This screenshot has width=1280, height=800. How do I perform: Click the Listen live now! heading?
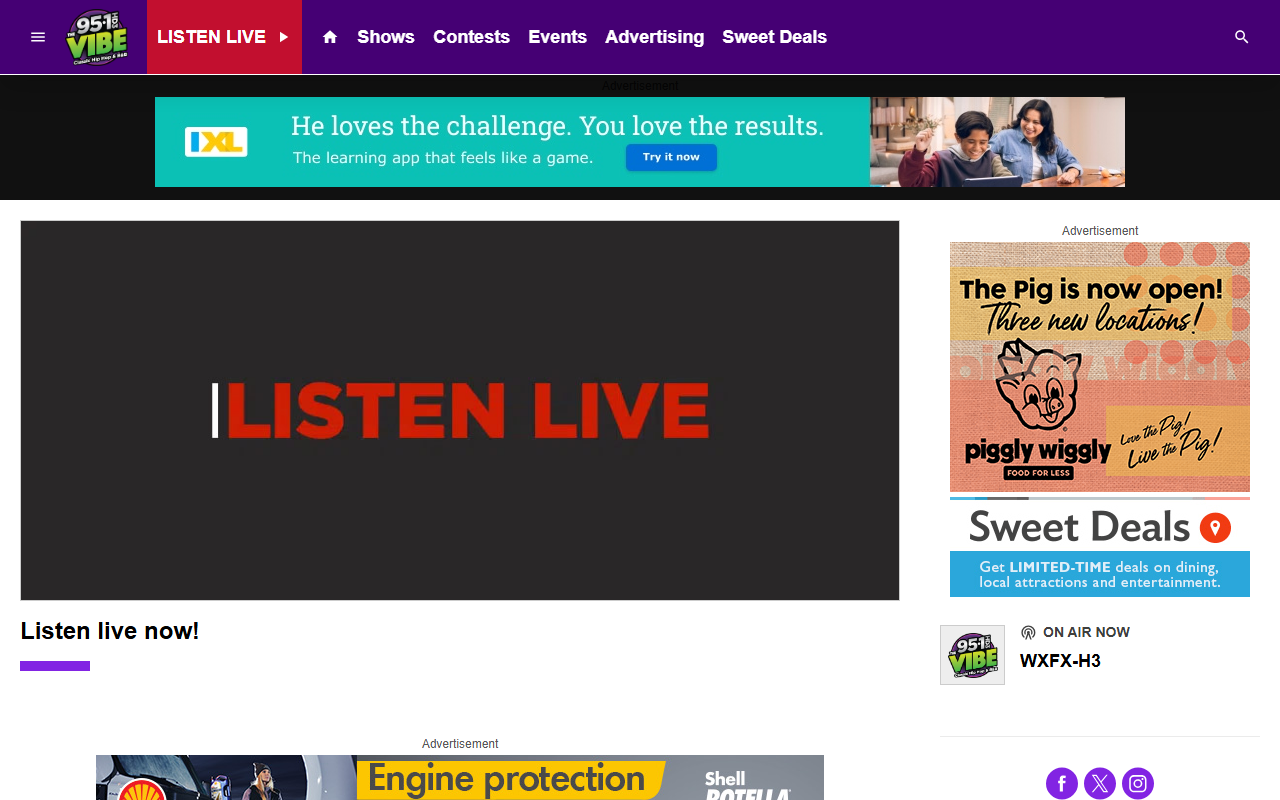tap(110, 631)
